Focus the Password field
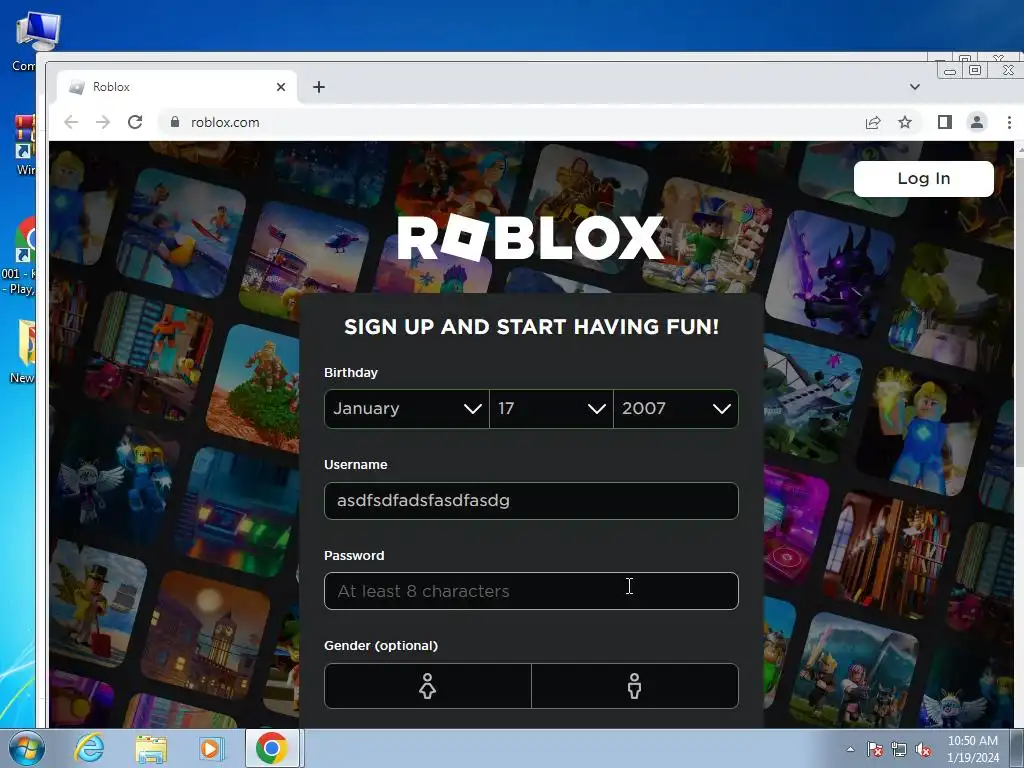Screen dimensions: 1024x768 point(531,591)
